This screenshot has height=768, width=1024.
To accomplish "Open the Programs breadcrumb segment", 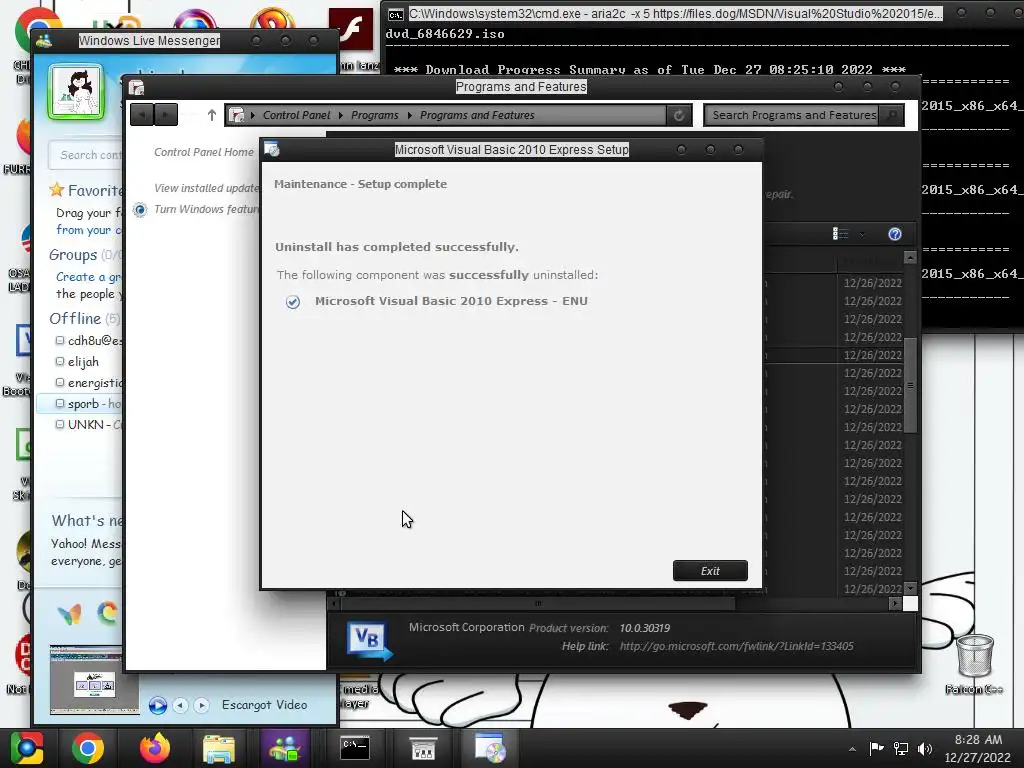I will (374, 115).
